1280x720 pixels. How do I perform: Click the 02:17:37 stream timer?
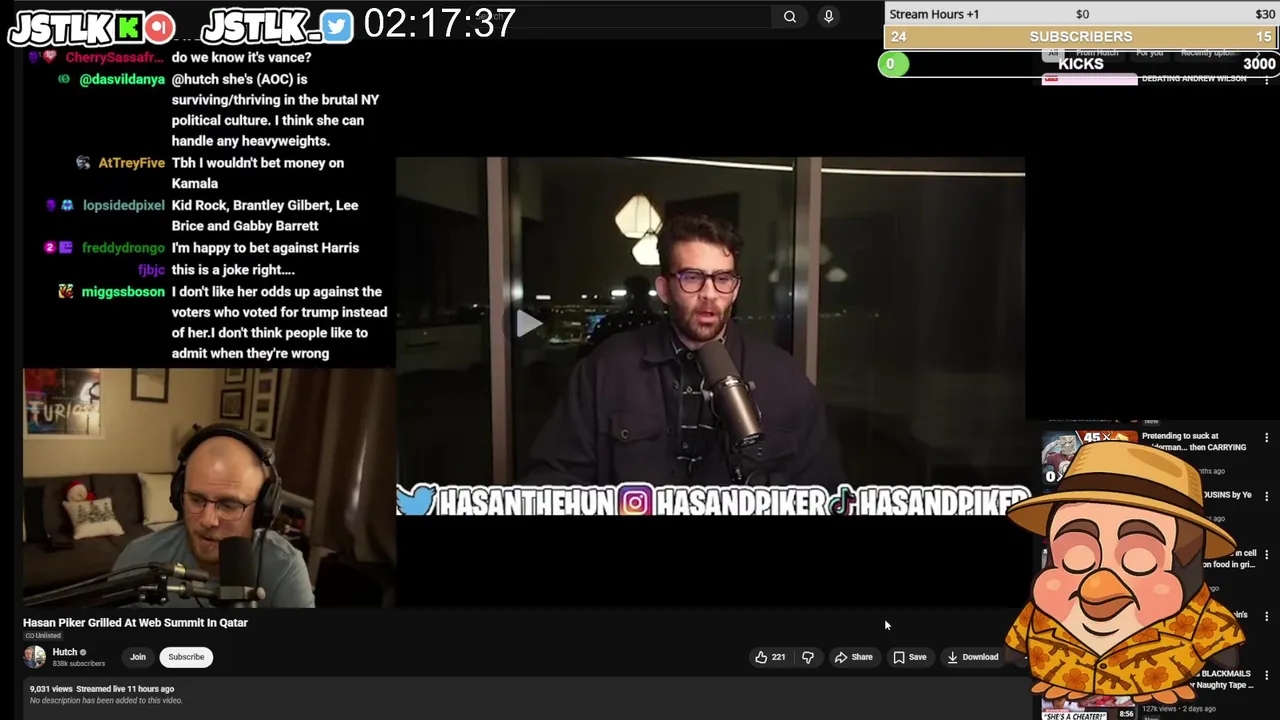tap(440, 23)
